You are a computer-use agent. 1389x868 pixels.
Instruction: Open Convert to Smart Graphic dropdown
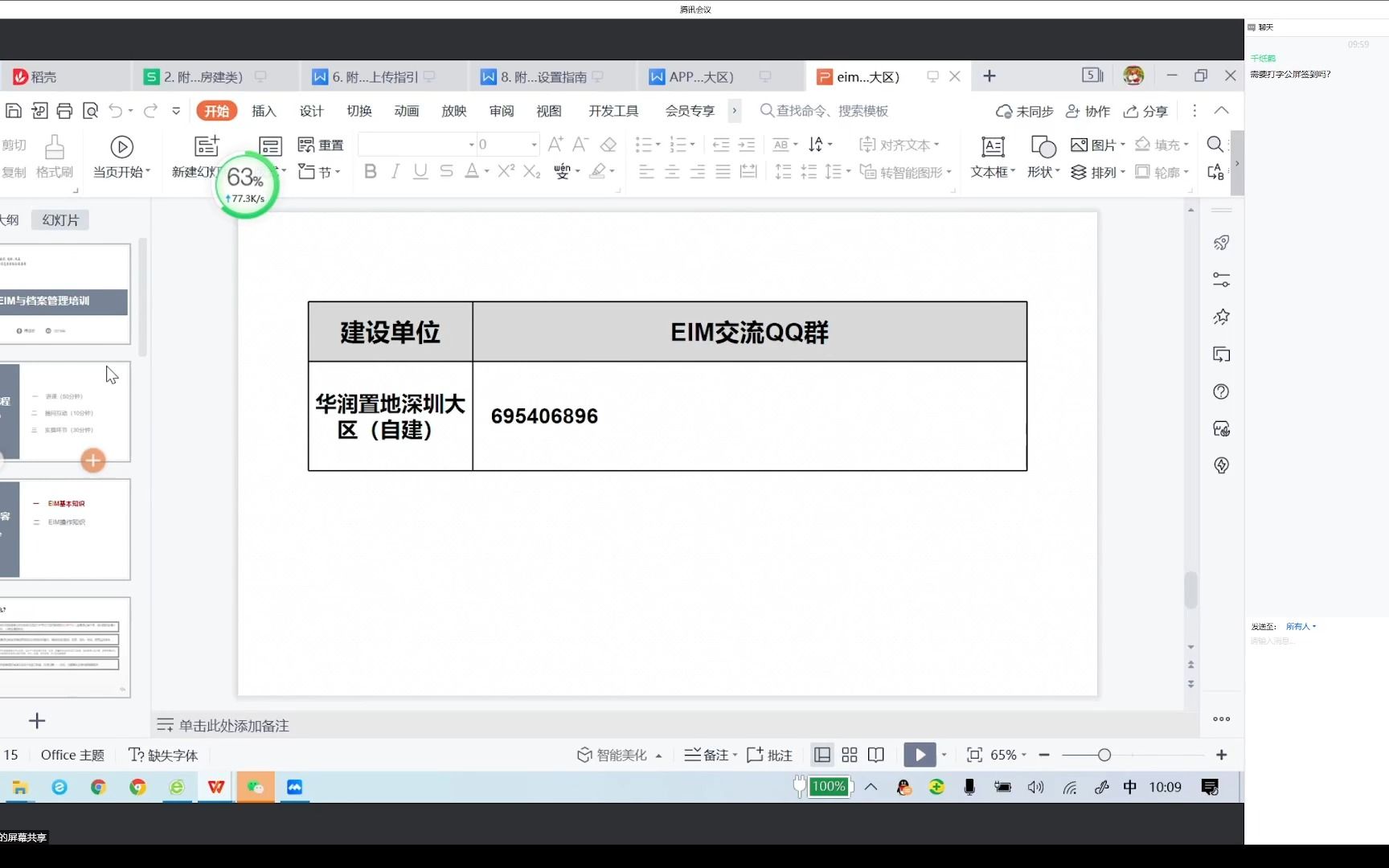point(905,172)
